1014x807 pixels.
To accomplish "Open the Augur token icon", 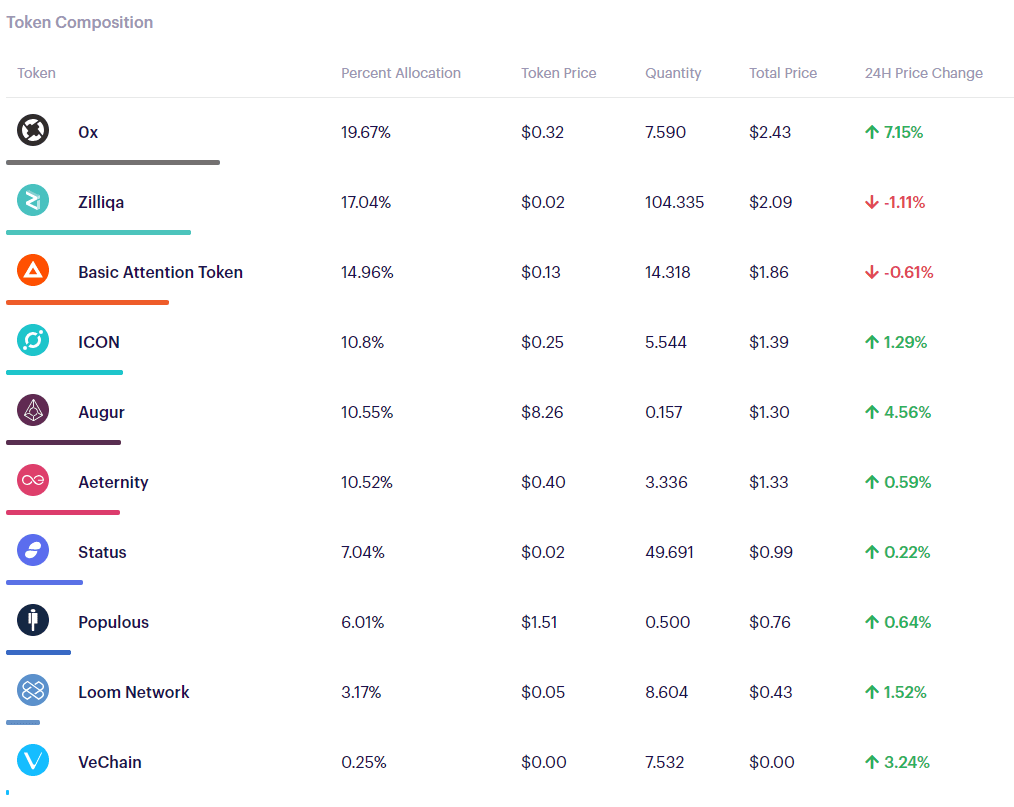I will 33,410.
